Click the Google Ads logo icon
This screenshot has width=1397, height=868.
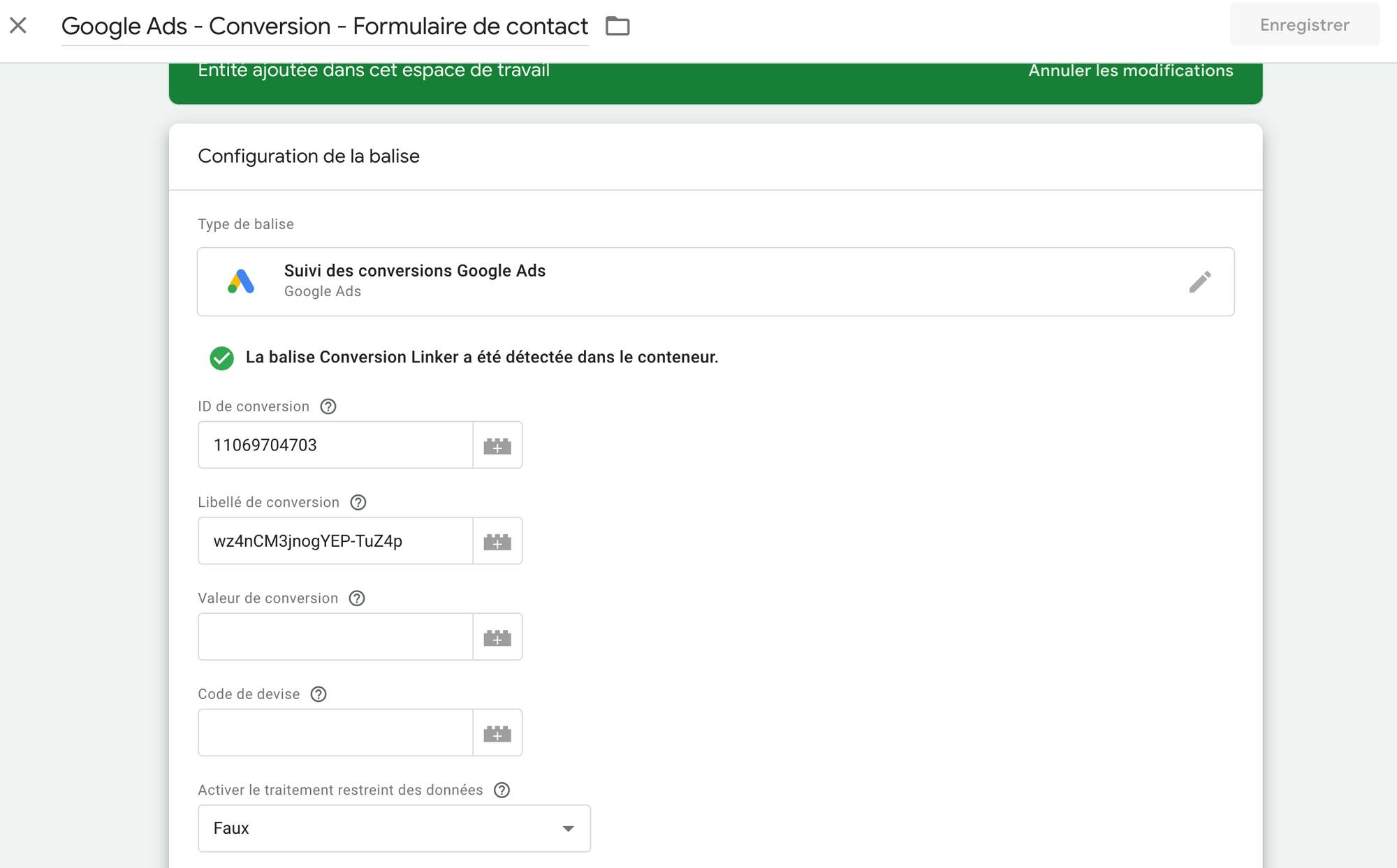click(x=241, y=281)
